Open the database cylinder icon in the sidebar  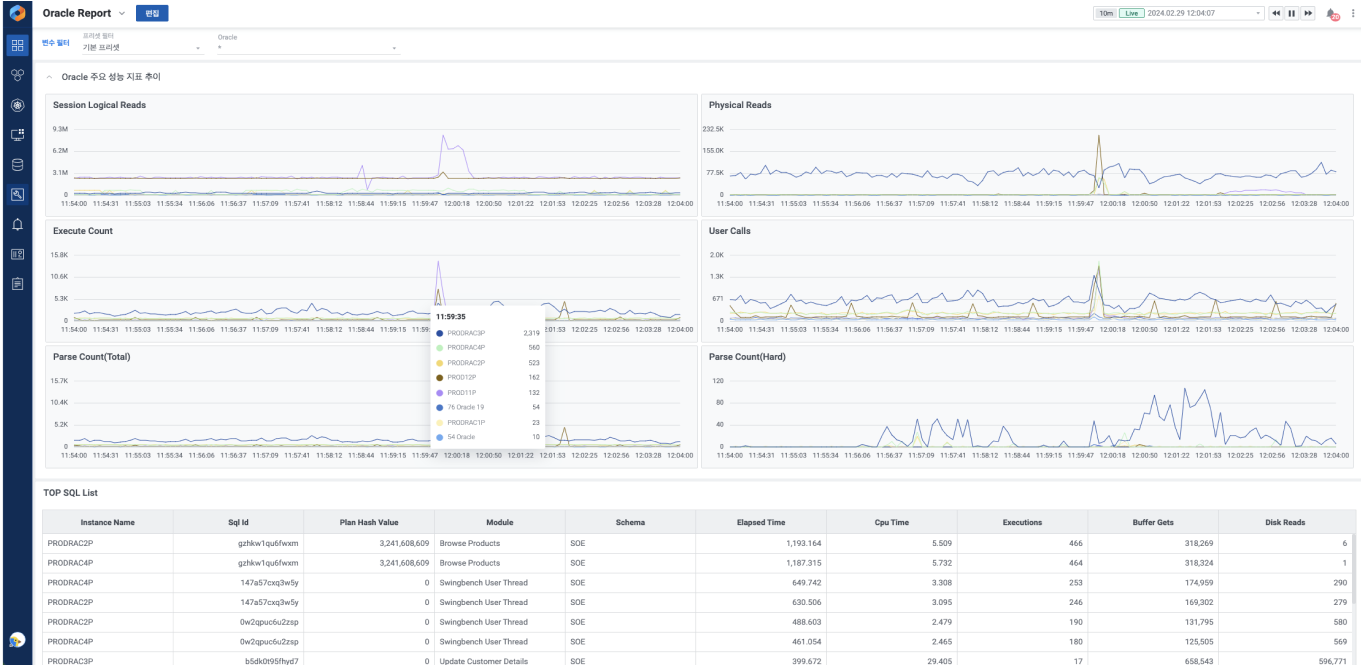[x=17, y=165]
